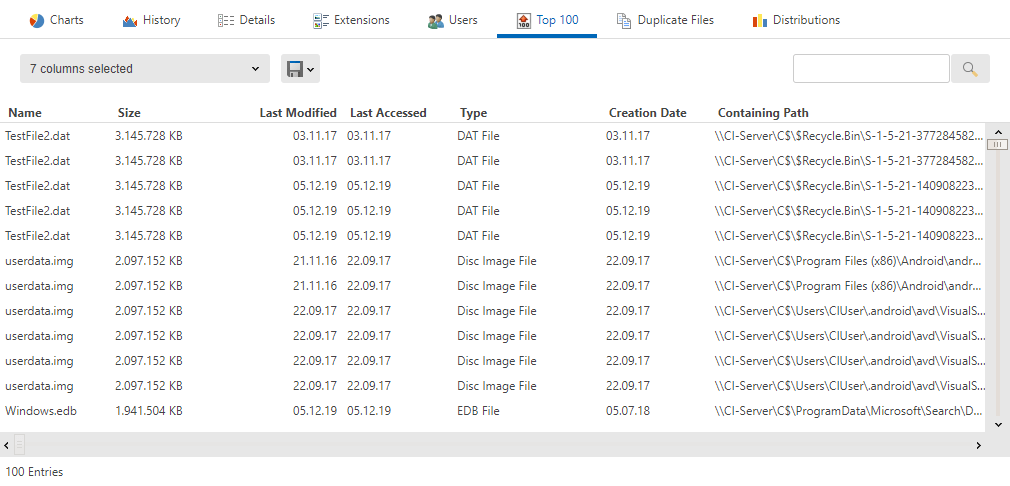Screen dimensions: 1010x486
Task: Click the Details list icon
Action: (x=226, y=20)
